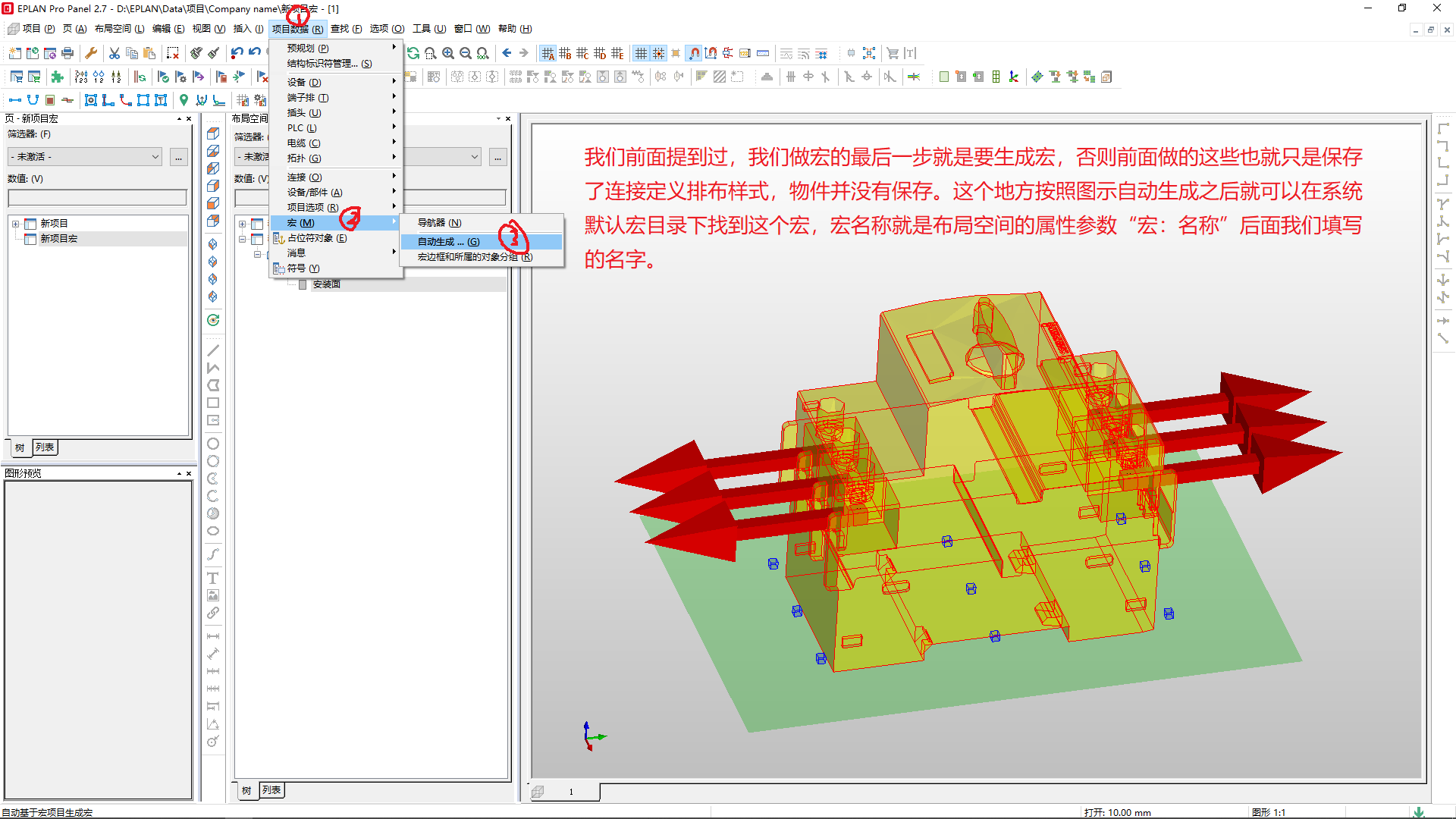The image size is (1456, 819).
Task: Click the Settings wrench icon
Action: pos(90,53)
